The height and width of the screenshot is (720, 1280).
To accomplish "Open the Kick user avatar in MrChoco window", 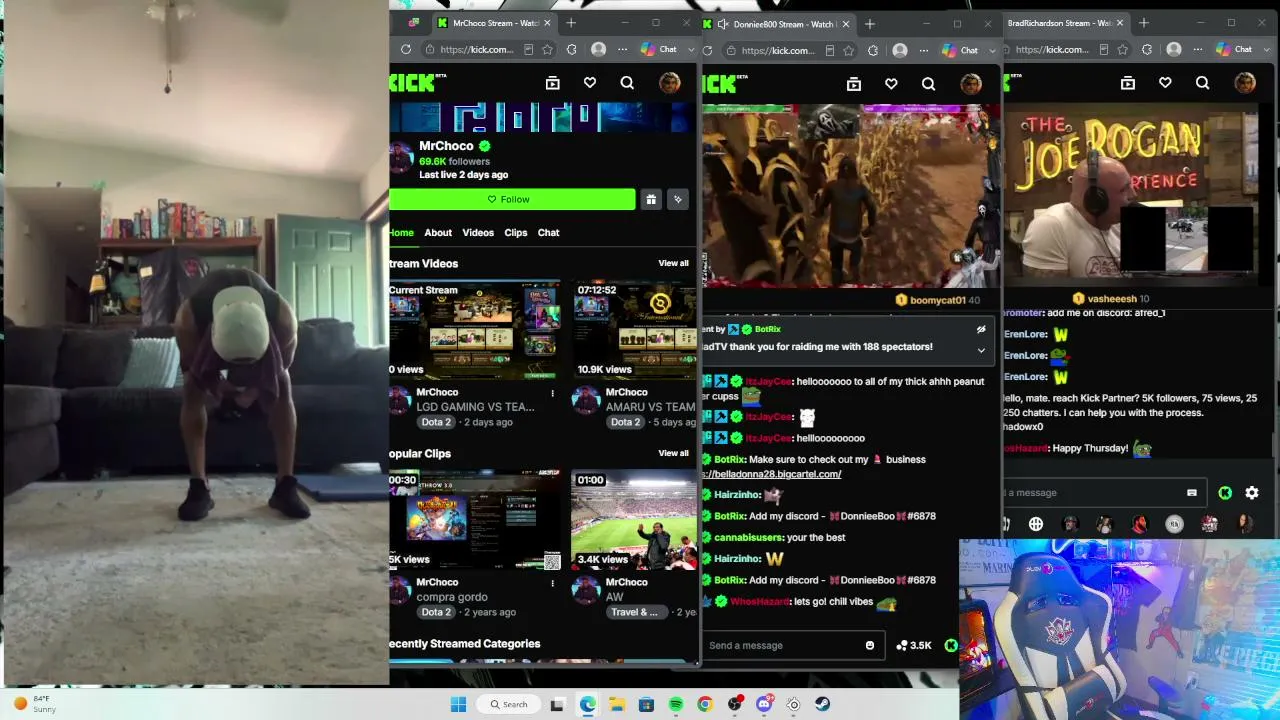I will [670, 83].
